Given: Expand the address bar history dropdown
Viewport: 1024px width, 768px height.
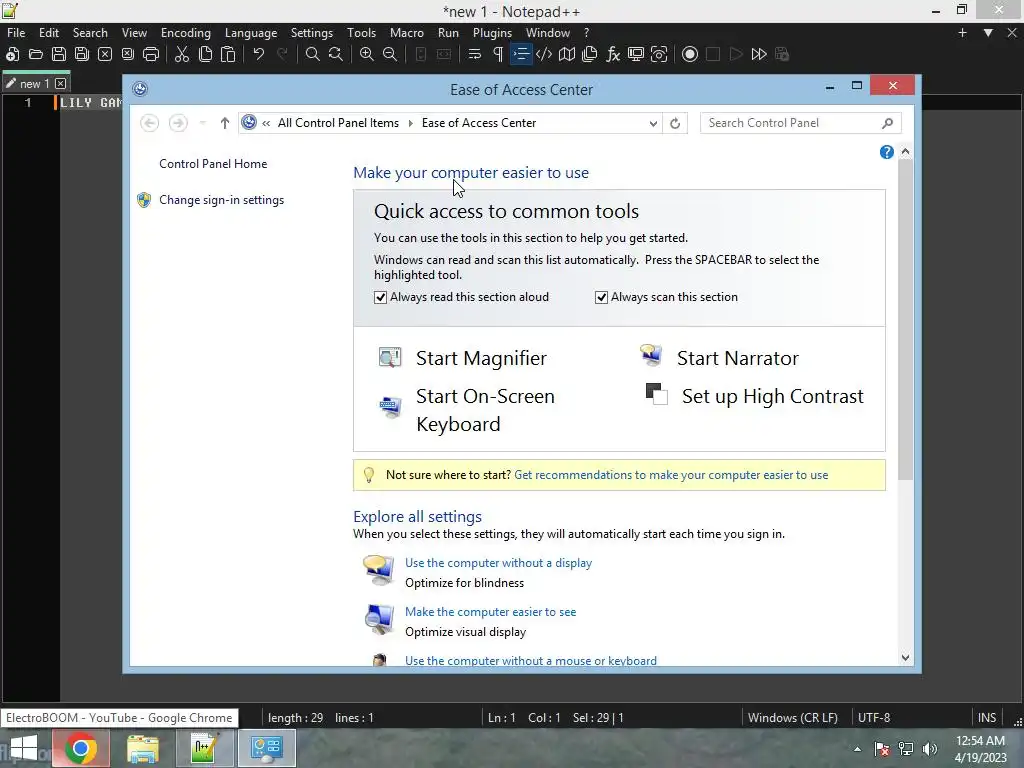Looking at the screenshot, I should [652, 123].
